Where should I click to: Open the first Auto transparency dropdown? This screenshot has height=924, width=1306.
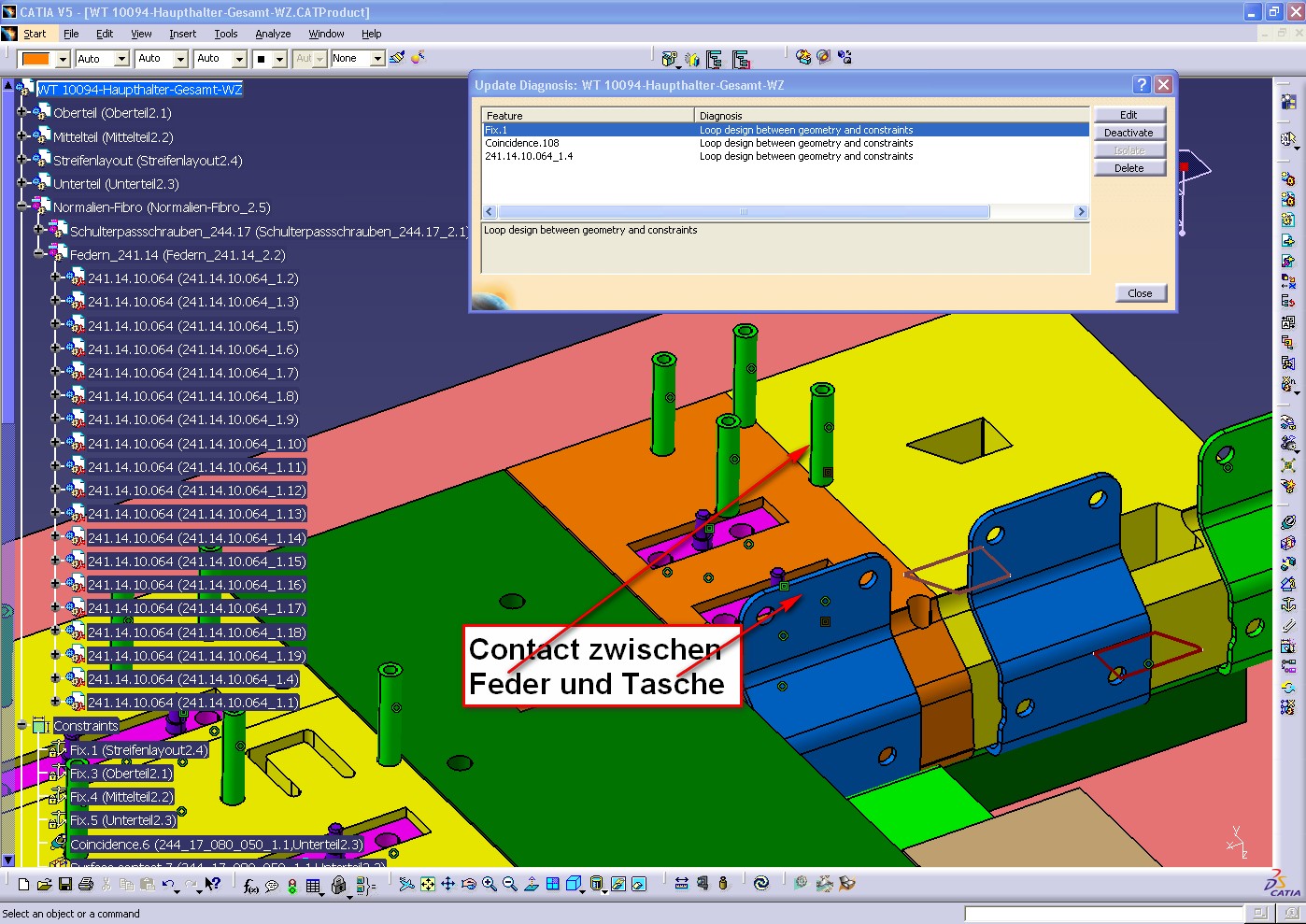[x=121, y=59]
